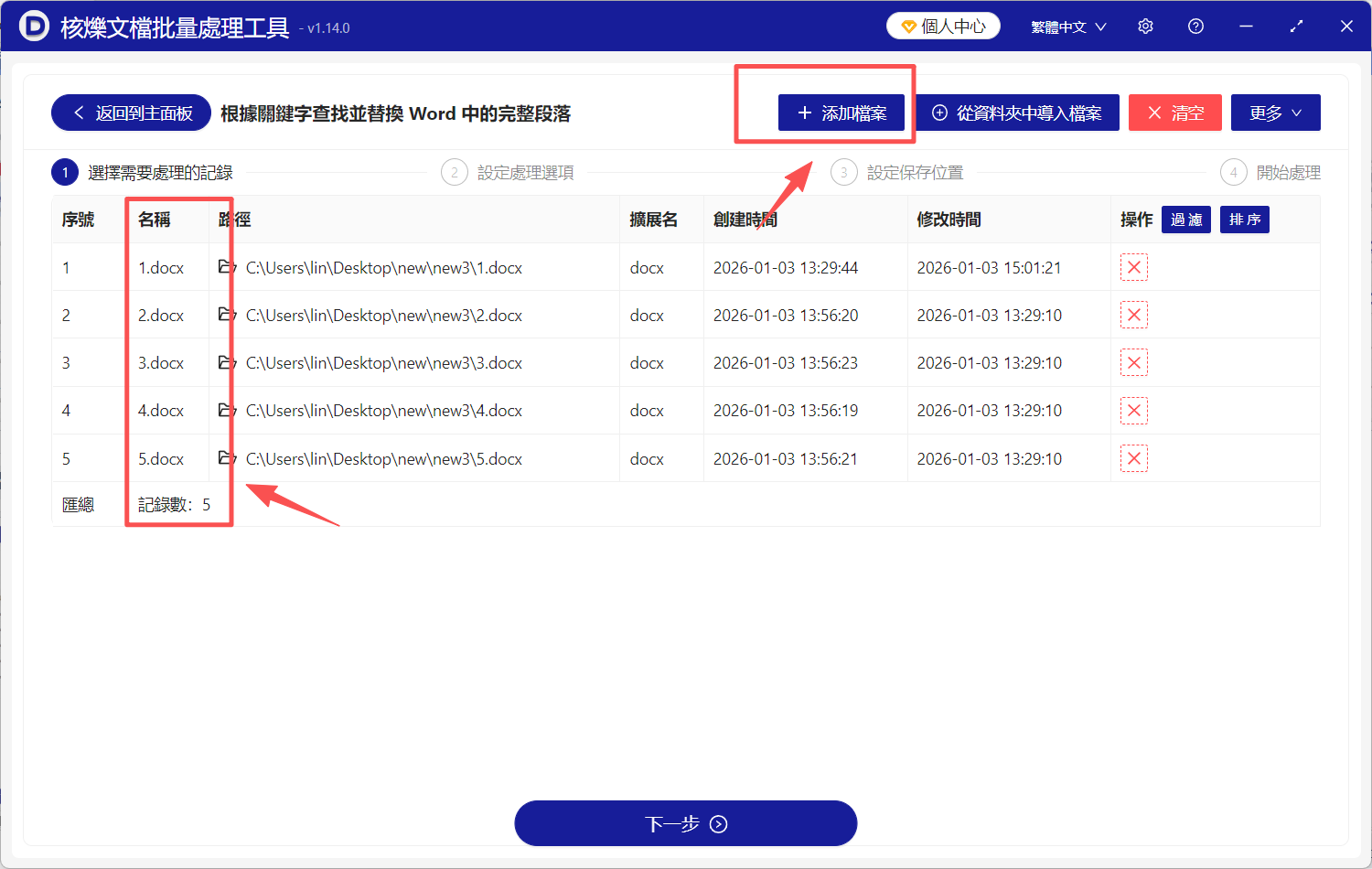This screenshot has width=1372, height=869.
Task: Click the app logo D icon
Action: coord(36,26)
